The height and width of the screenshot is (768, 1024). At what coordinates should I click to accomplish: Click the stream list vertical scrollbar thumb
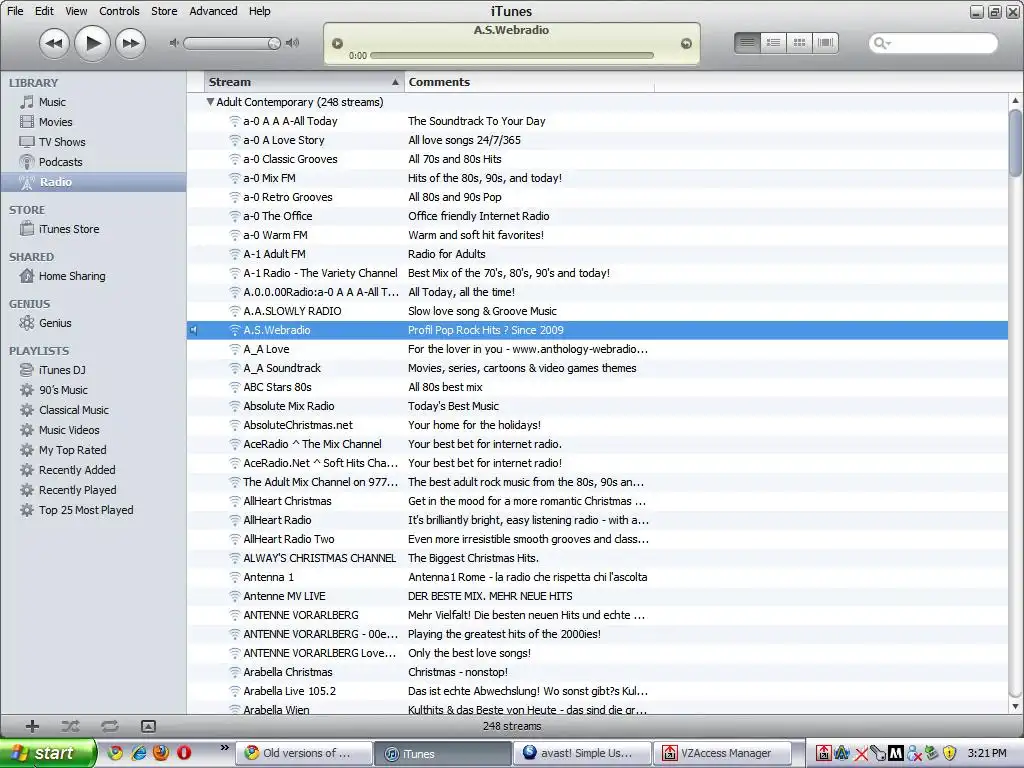coord(1015,142)
